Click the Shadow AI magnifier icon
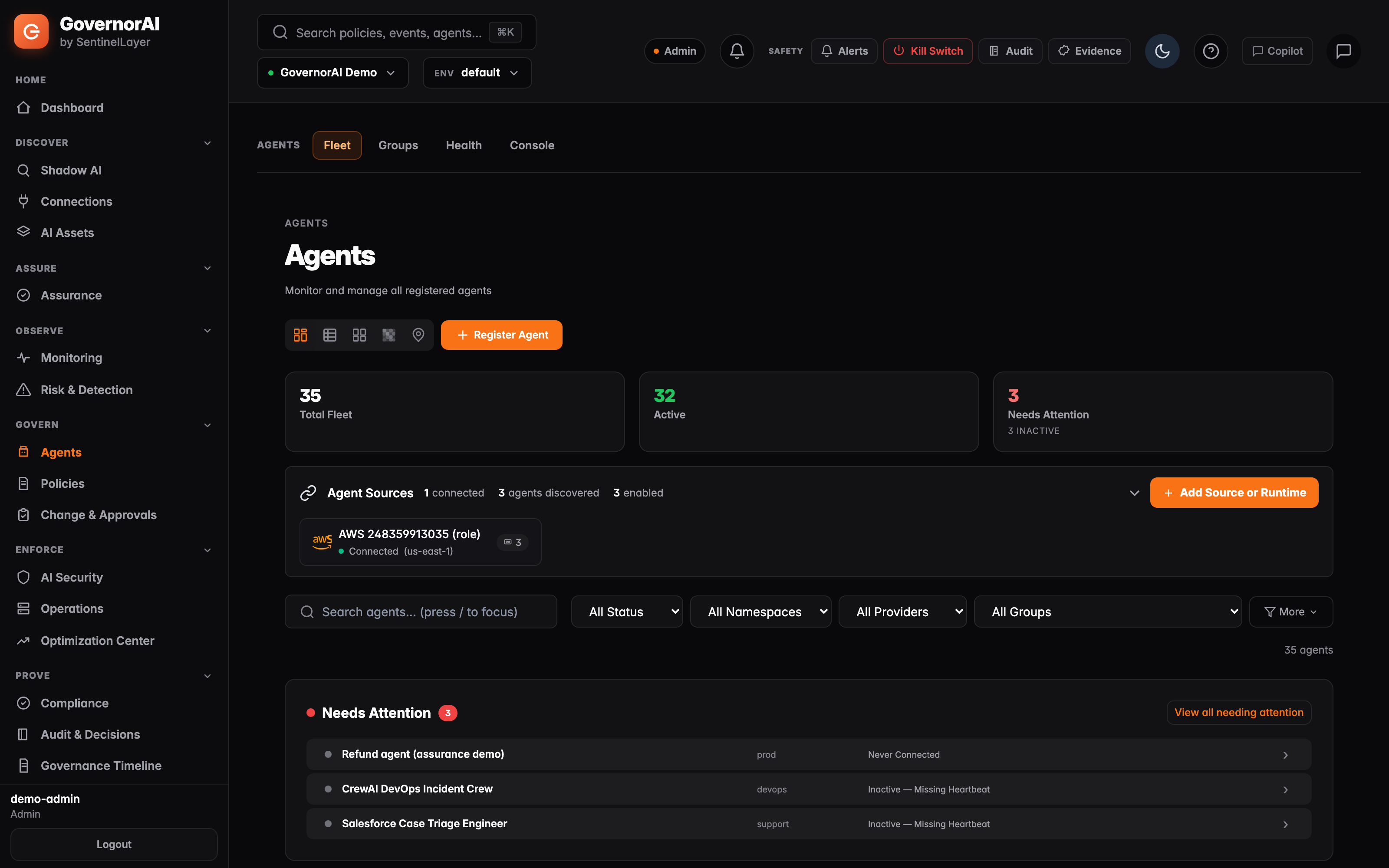This screenshot has width=1389, height=868. click(23, 170)
